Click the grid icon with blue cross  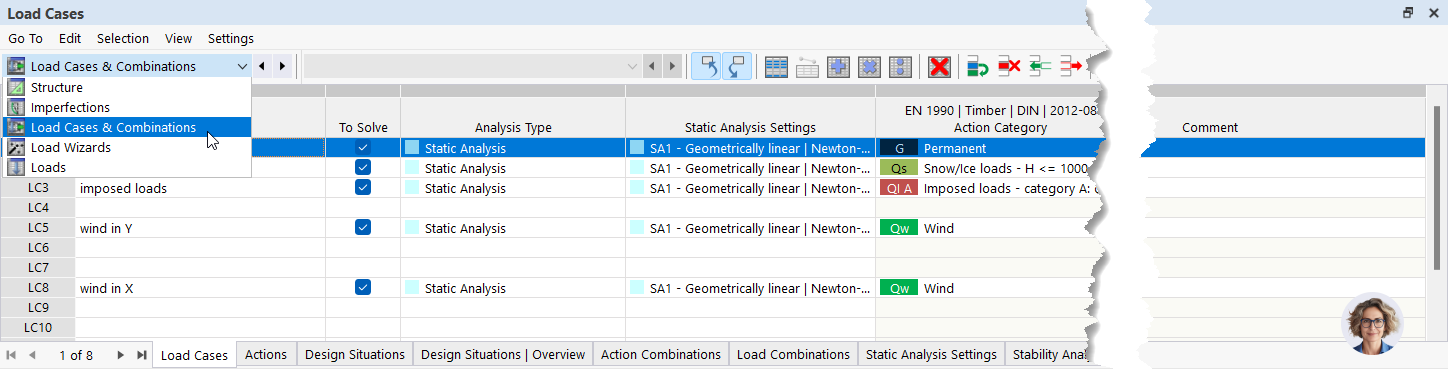coord(869,67)
